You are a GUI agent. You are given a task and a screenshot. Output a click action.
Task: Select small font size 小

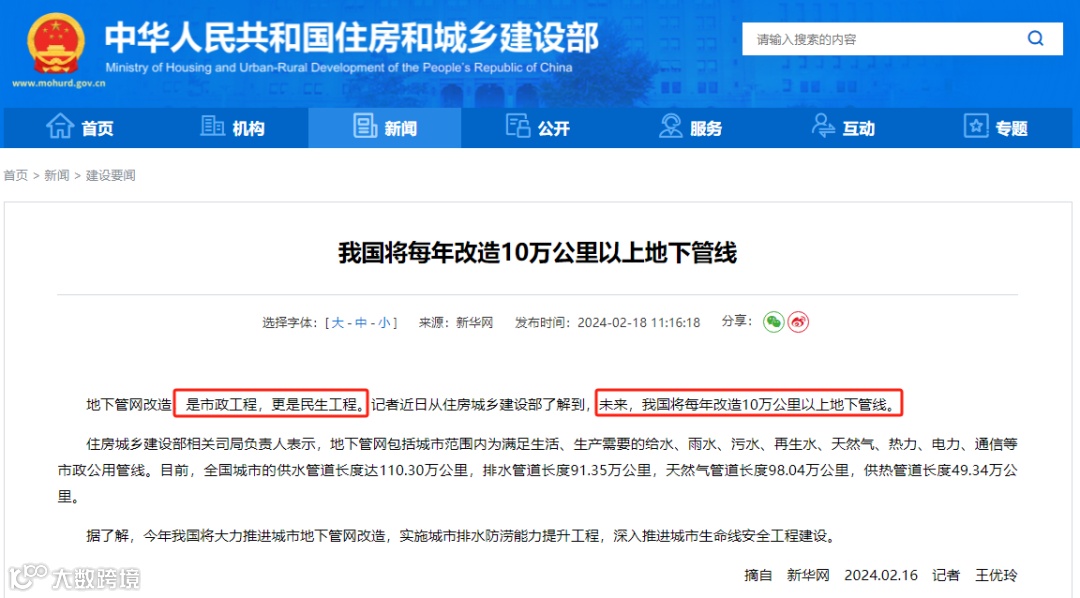pos(384,322)
